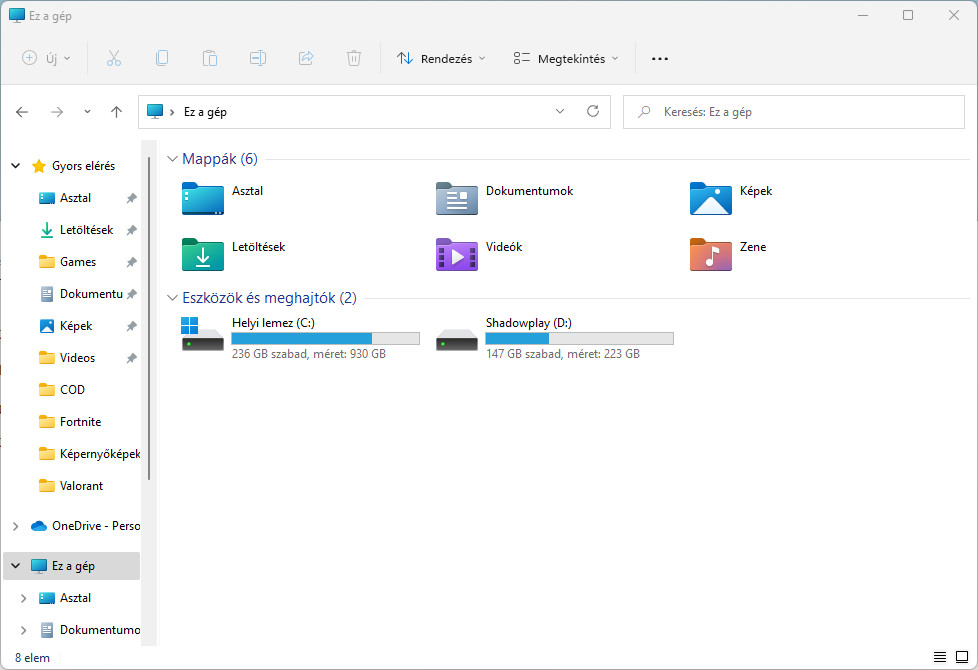Click the Share icon in toolbar
Image resolution: width=978 pixels, height=670 pixels.
[x=306, y=58]
